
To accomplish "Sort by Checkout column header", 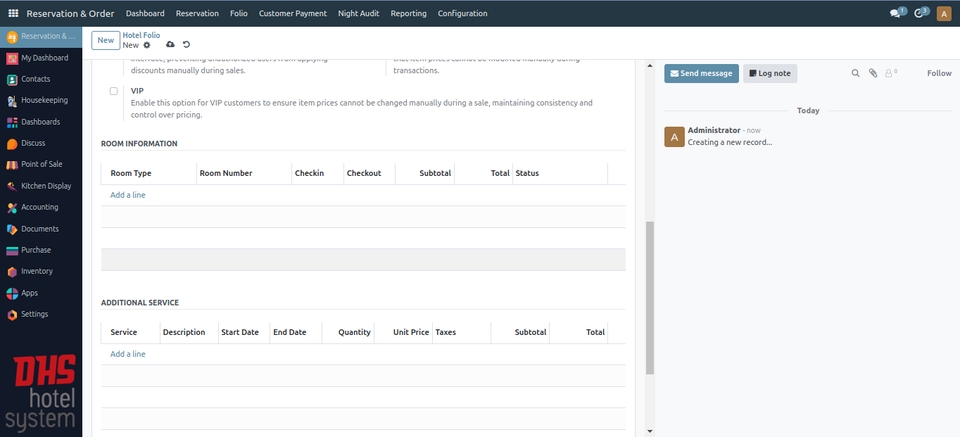I will point(370,173).
